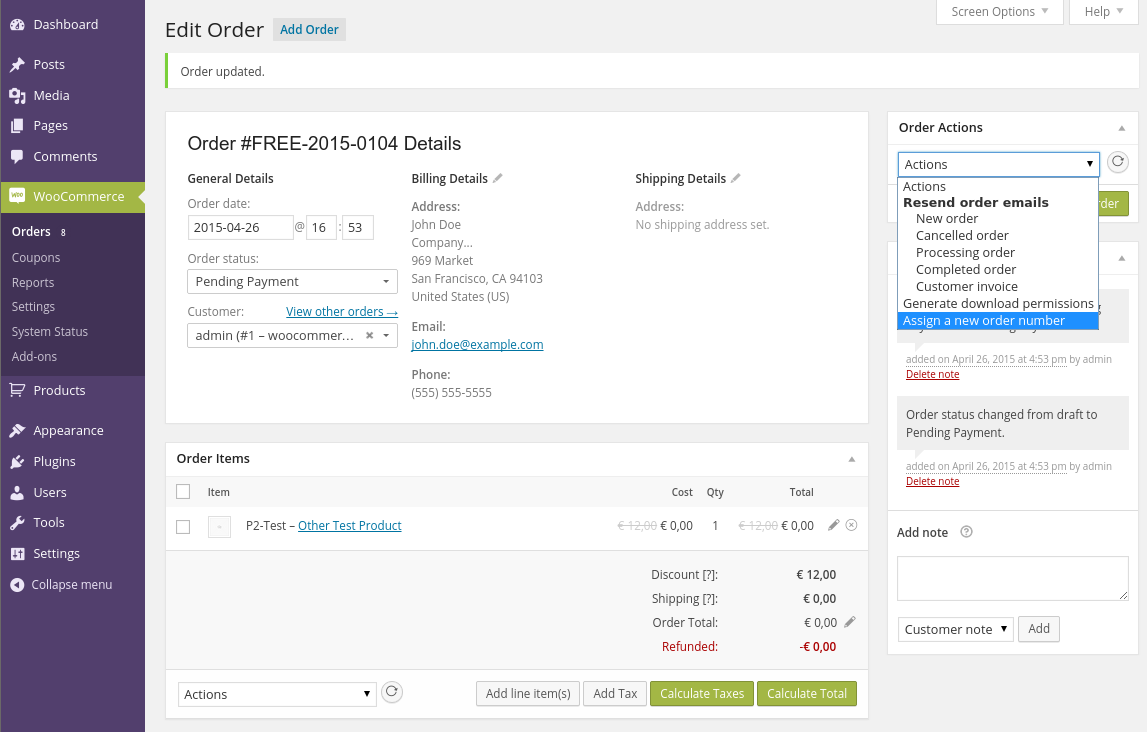The width and height of the screenshot is (1147, 732).
Task: Collapse the Order Items panel
Action: point(852,459)
